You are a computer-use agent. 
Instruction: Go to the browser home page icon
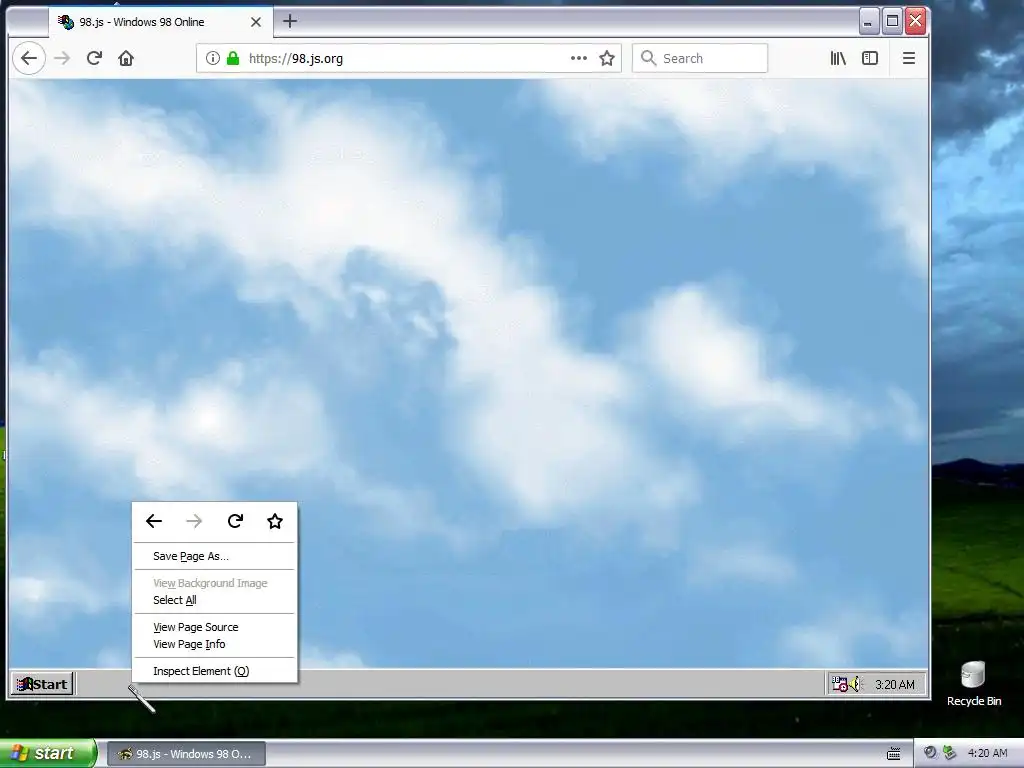coord(126,58)
